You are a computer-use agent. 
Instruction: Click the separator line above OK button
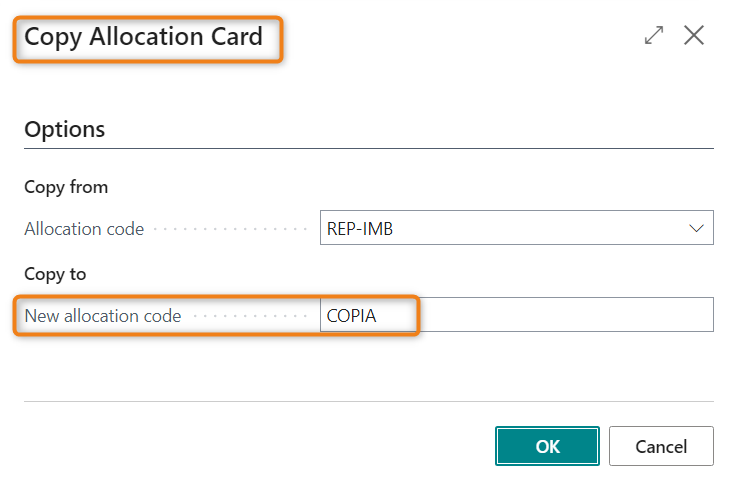click(x=368, y=402)
